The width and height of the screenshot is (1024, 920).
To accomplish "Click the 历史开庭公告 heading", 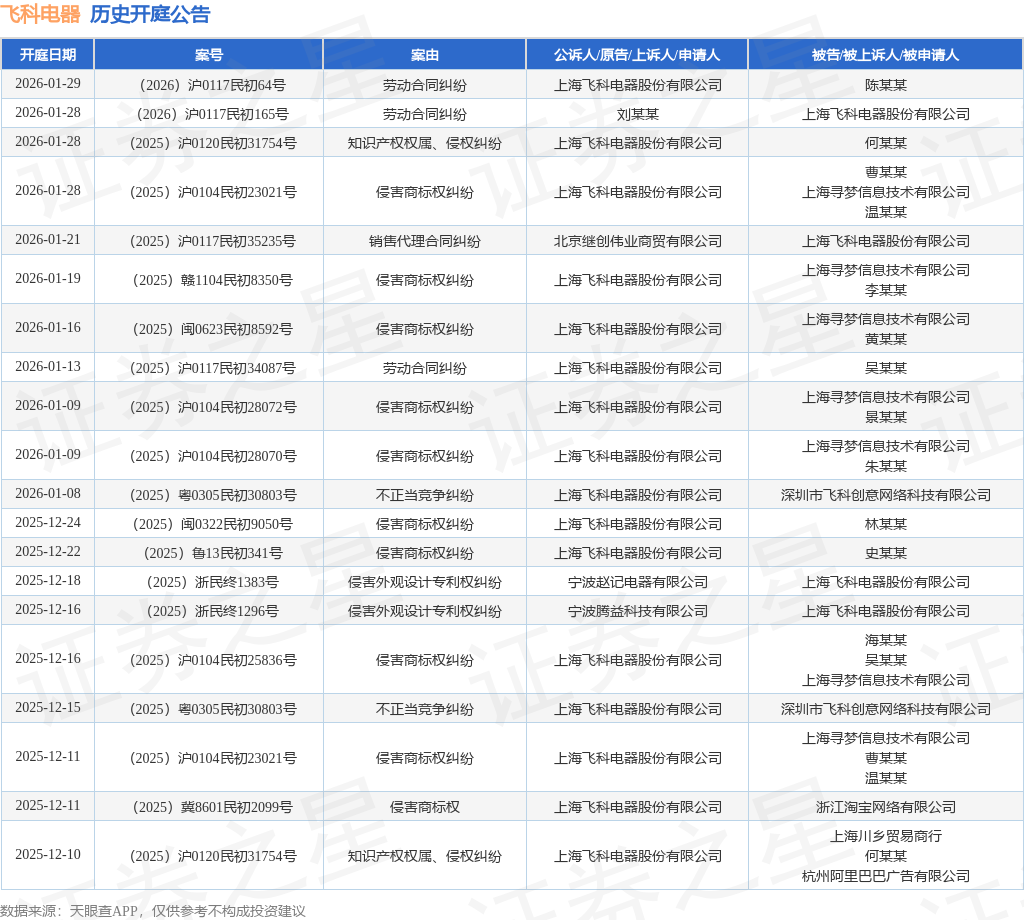I will click(150, 14).
